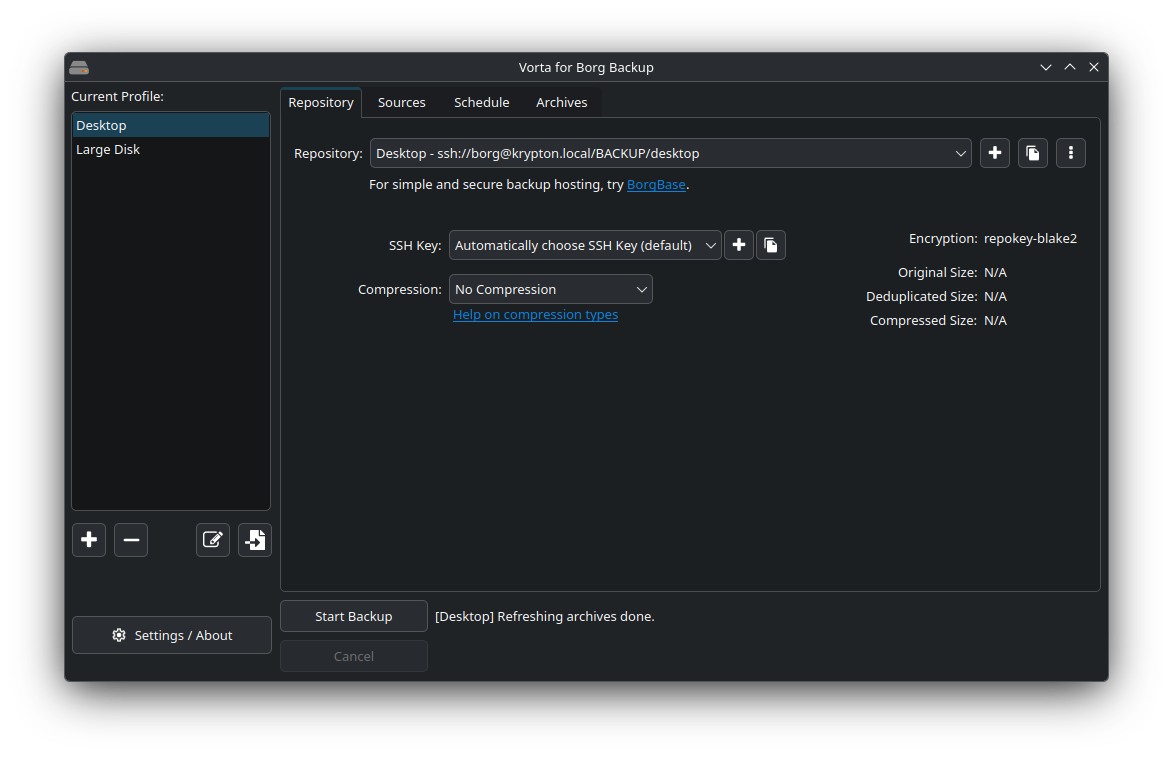Switch to the Sources tab
1173x758 pixels.
(x=401, y=101)
